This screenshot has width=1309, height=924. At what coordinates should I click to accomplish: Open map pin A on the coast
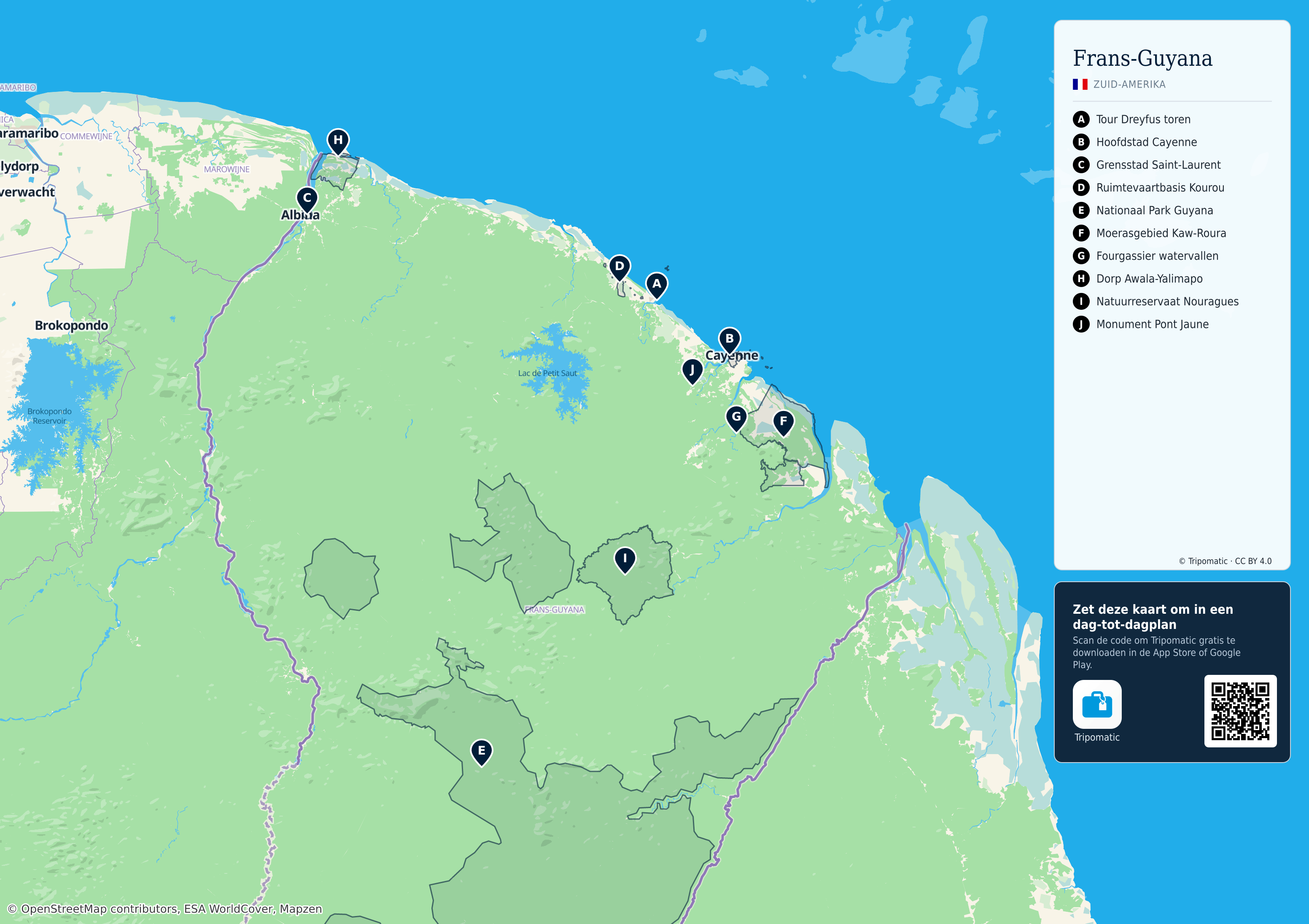(x=657, y=285)
